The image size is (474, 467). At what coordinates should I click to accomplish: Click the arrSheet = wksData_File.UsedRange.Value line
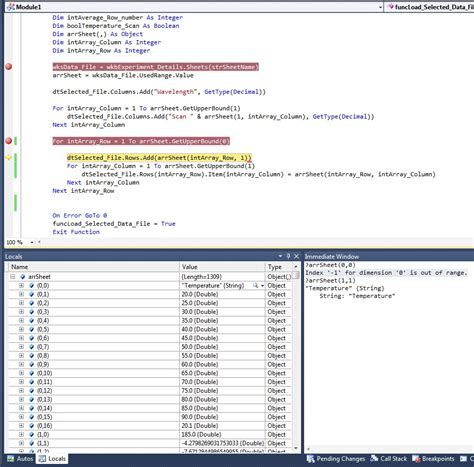(x=123, y=75)
